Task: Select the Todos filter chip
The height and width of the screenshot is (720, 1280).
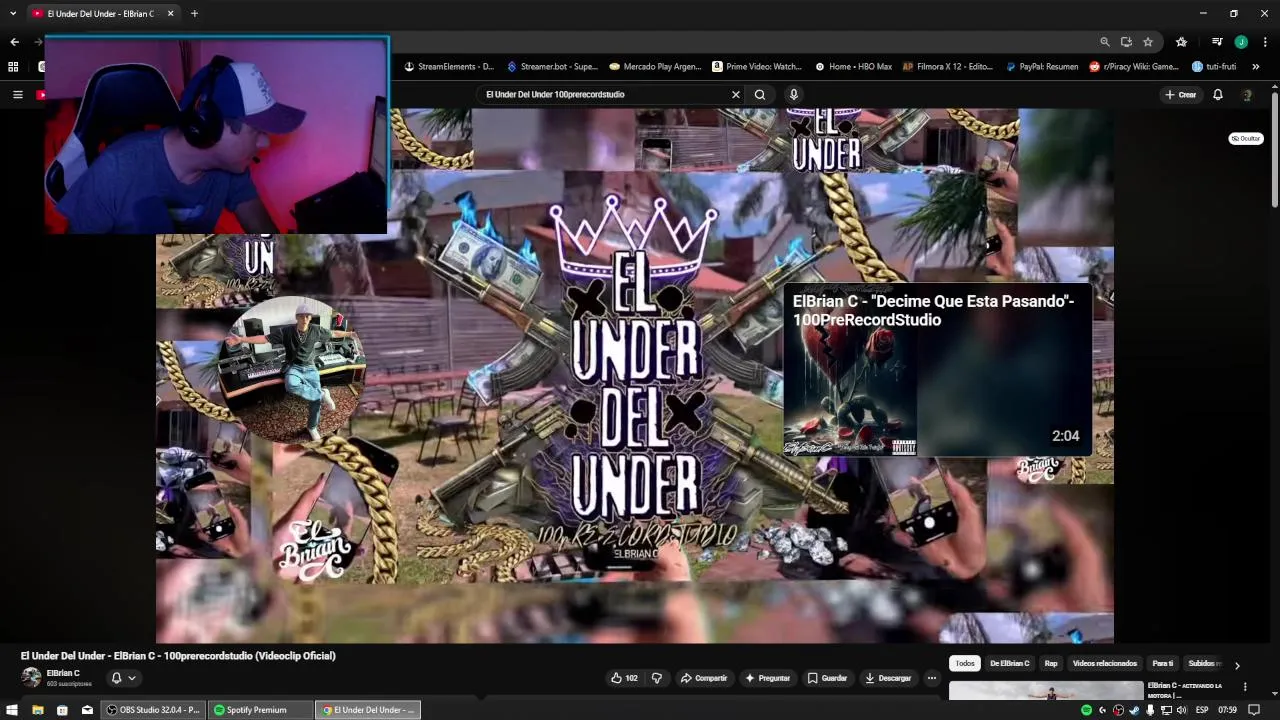Action: click(x=964, y=663)
